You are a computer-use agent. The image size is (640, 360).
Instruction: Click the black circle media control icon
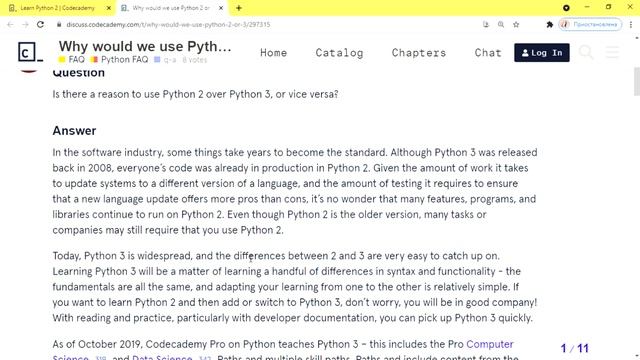566,8
